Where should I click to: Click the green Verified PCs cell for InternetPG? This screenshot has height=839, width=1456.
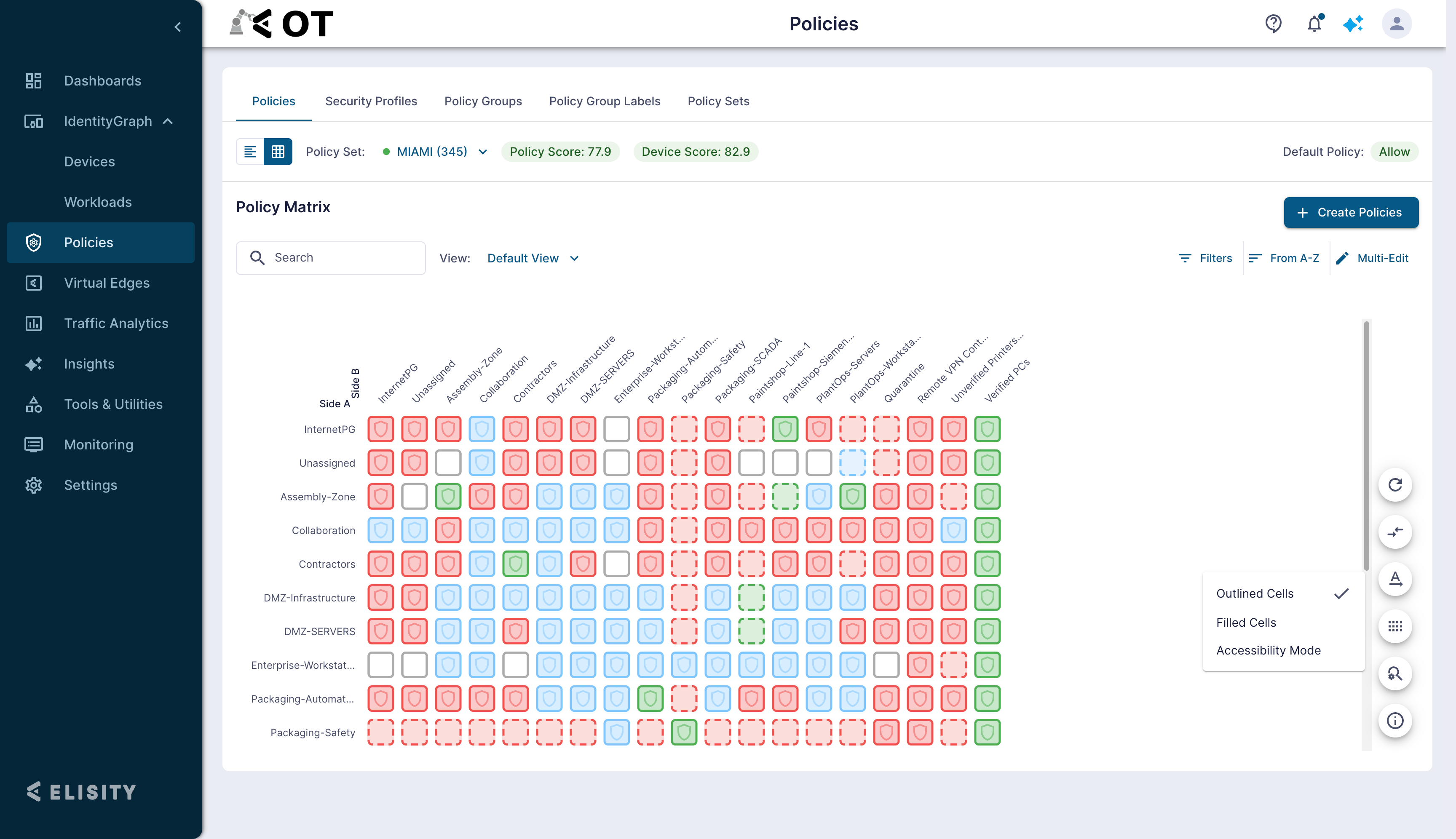point(987,429)
